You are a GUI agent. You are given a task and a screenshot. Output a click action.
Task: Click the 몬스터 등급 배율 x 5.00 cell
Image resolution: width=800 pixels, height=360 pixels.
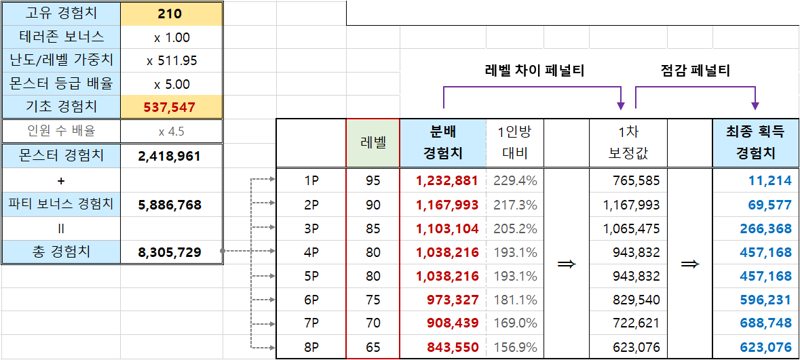[172, 84]
